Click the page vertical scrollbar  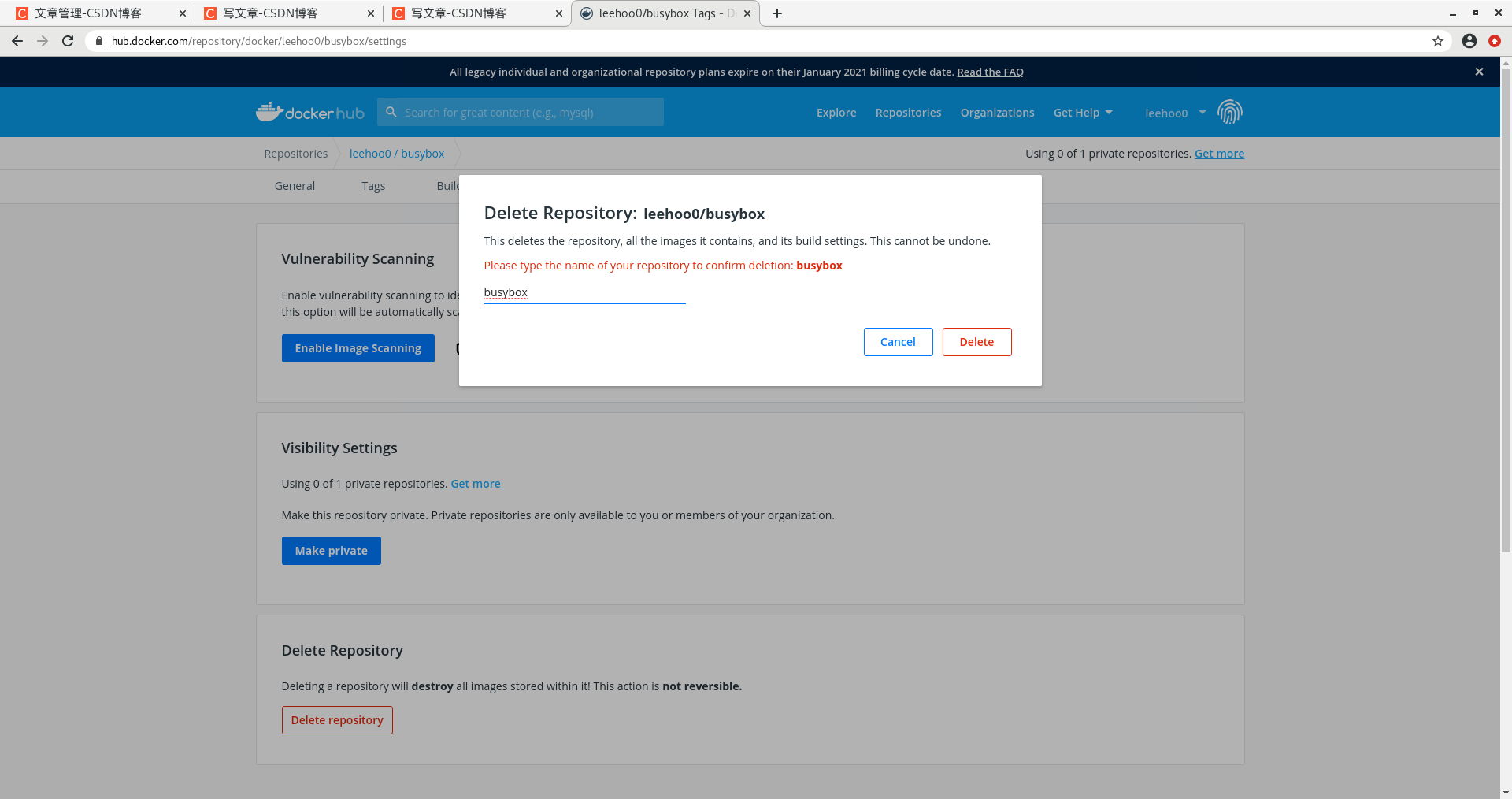click(1506, 310)
